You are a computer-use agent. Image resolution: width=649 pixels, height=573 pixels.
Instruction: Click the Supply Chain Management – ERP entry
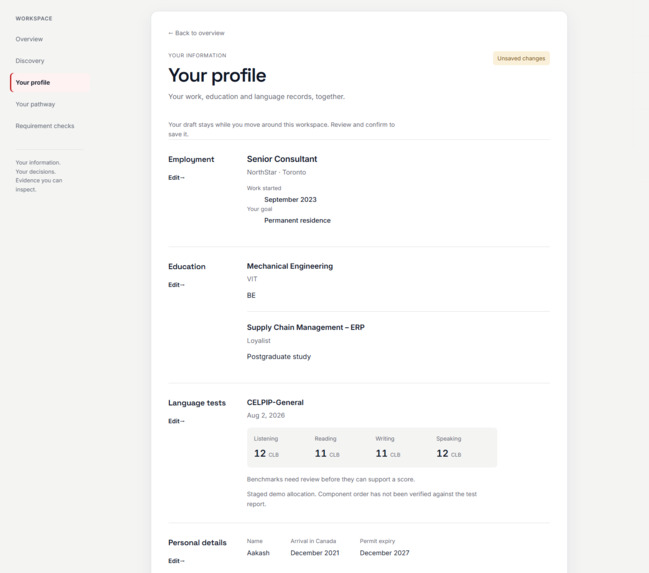[x=305, y=327]
